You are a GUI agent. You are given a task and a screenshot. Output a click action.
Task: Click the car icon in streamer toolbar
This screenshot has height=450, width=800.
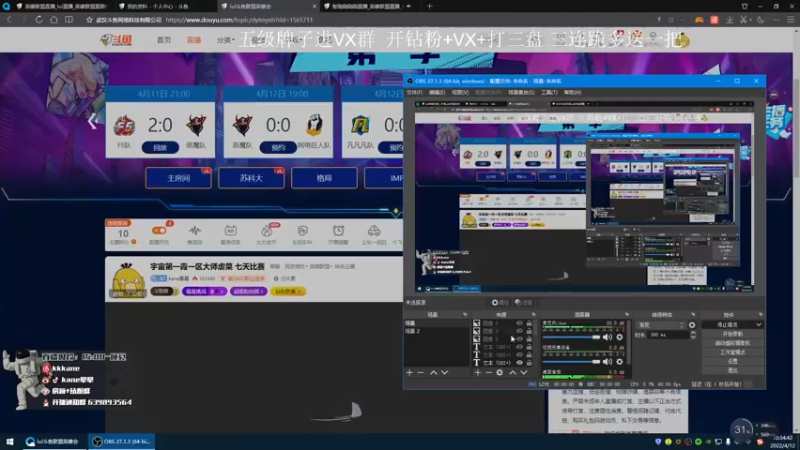pos(373,231)
